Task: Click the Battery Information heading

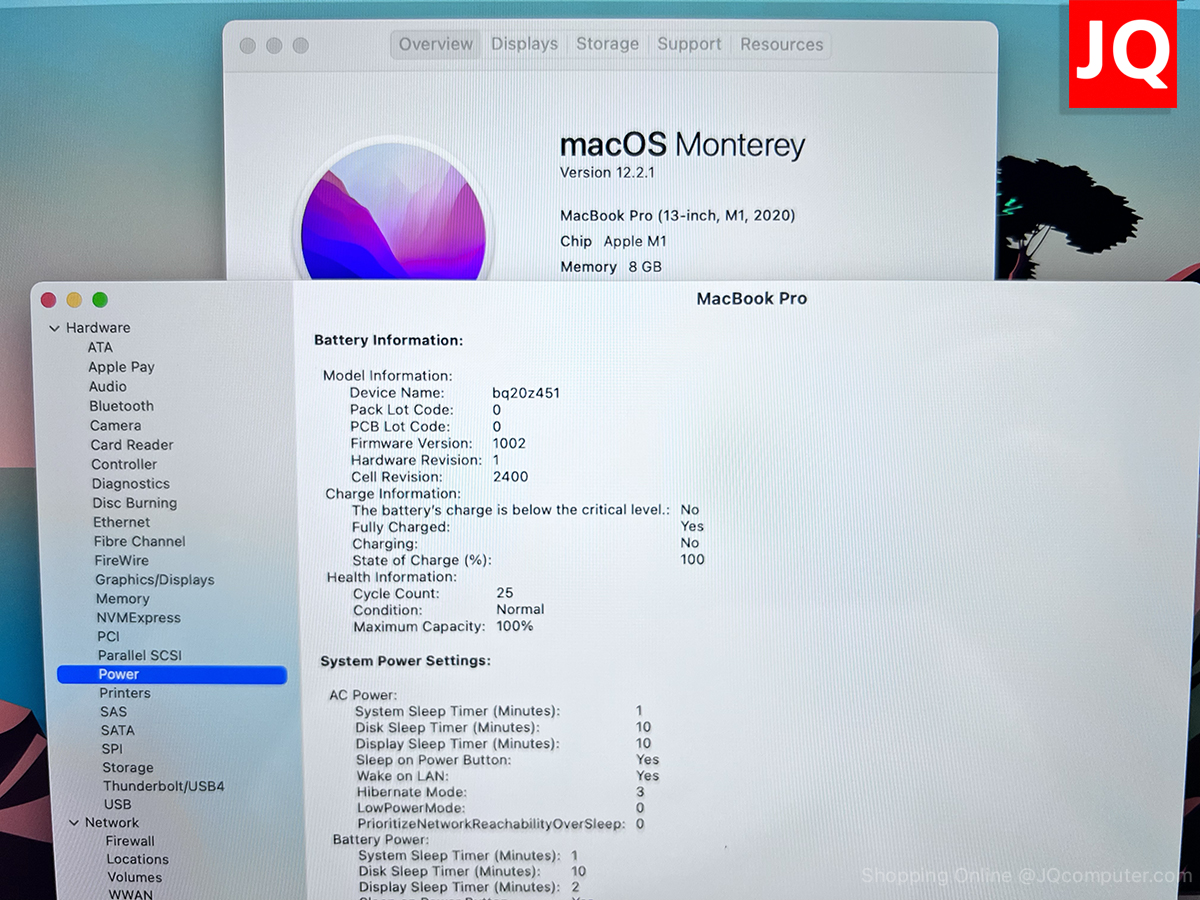Action: [388, 341]
